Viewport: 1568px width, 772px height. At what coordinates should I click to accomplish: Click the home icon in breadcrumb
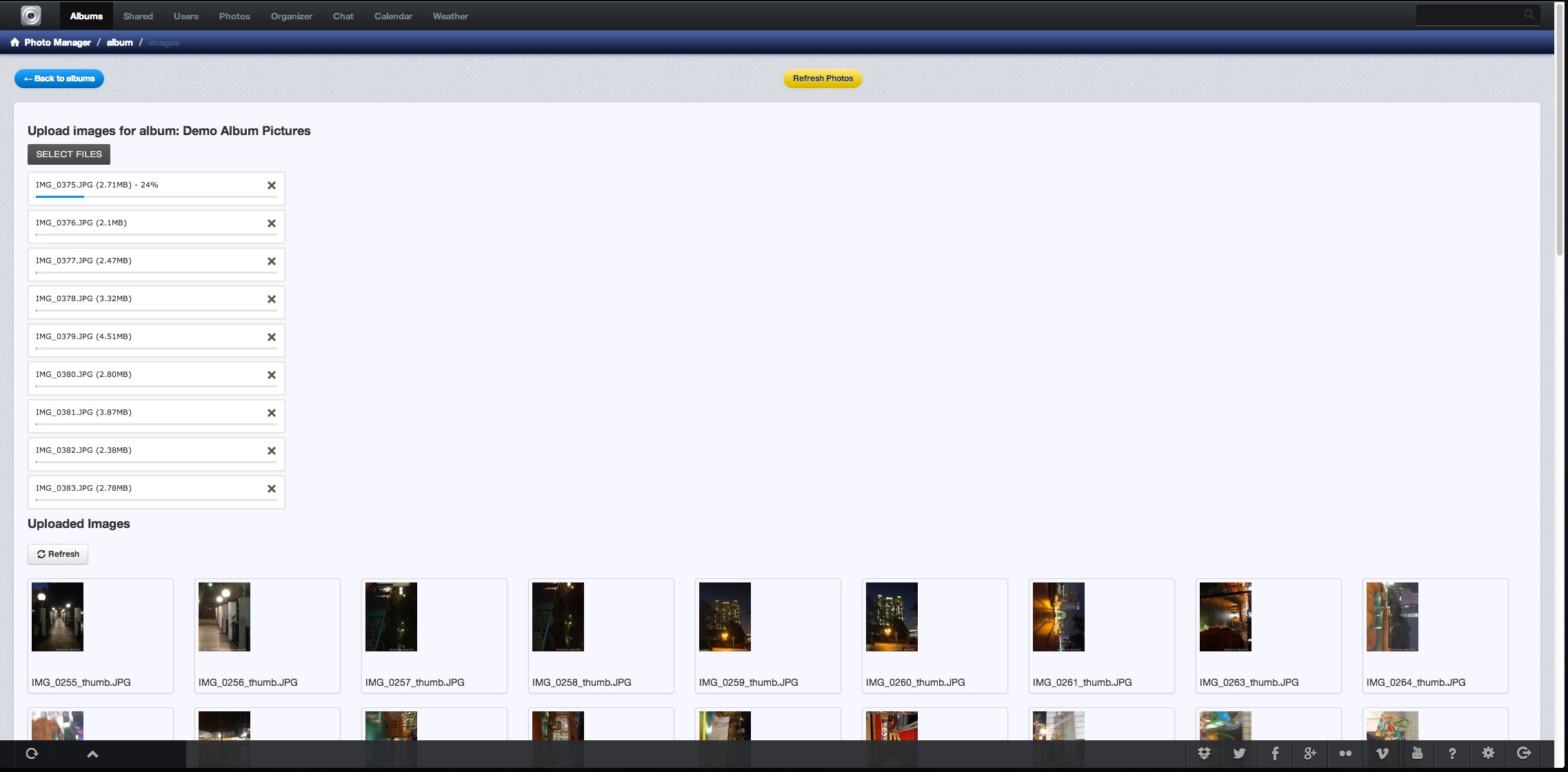(14, 42)
